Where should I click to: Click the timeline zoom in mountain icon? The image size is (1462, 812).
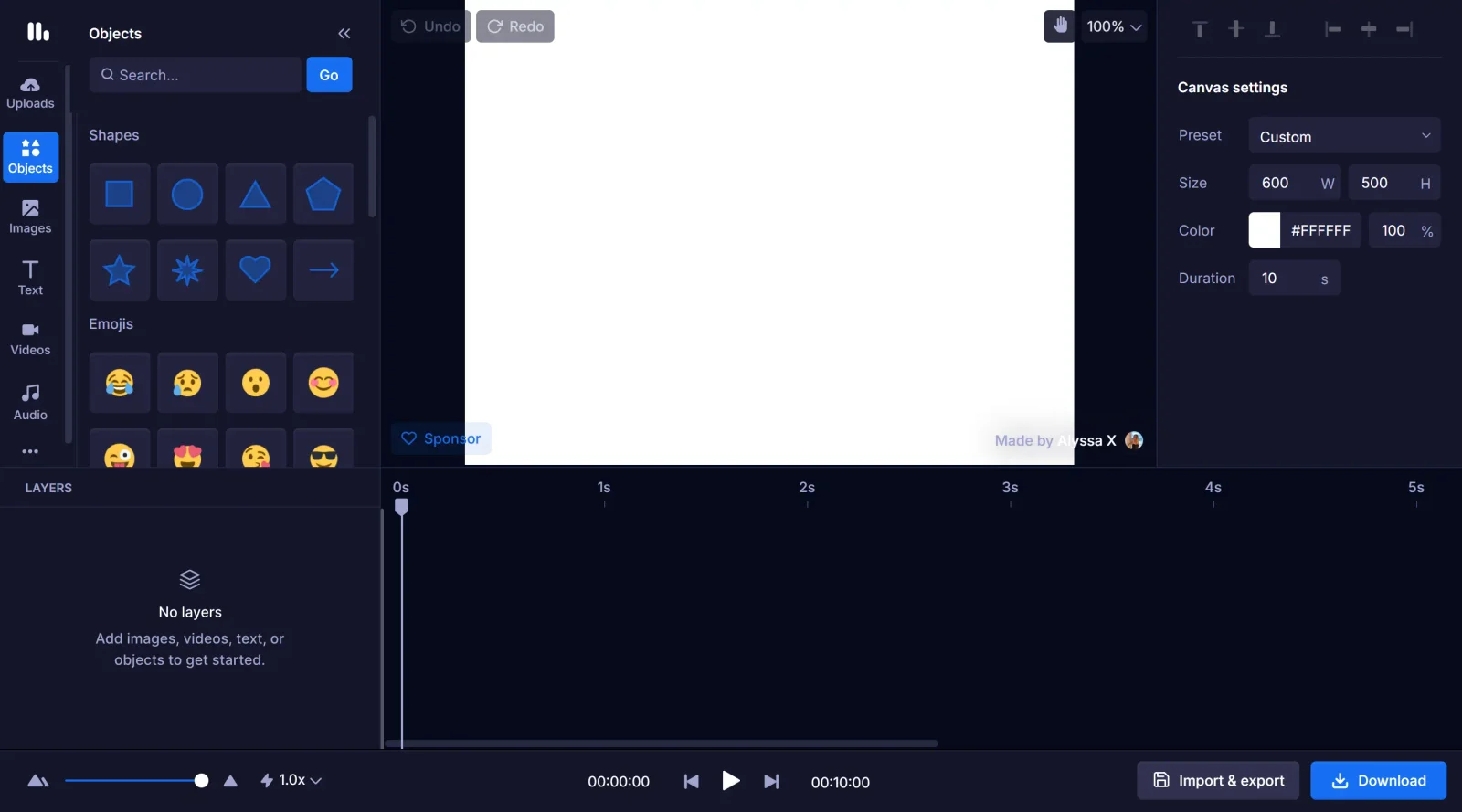click(x=230, y=781)
